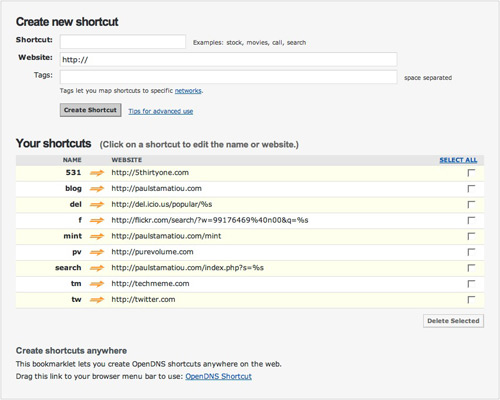This screenshot has width=500, height=400.
Task: Click the orange arrow beside mint shortcut
Action: 97,236
